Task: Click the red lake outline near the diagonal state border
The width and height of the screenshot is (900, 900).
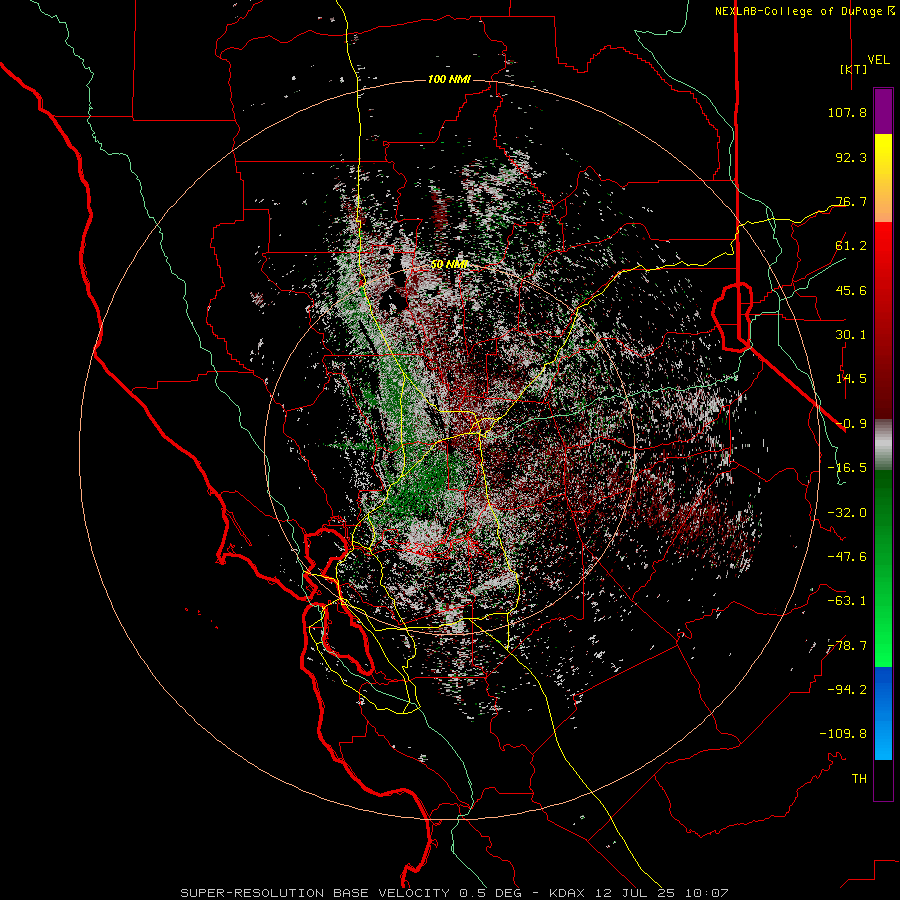Action: 732,316
